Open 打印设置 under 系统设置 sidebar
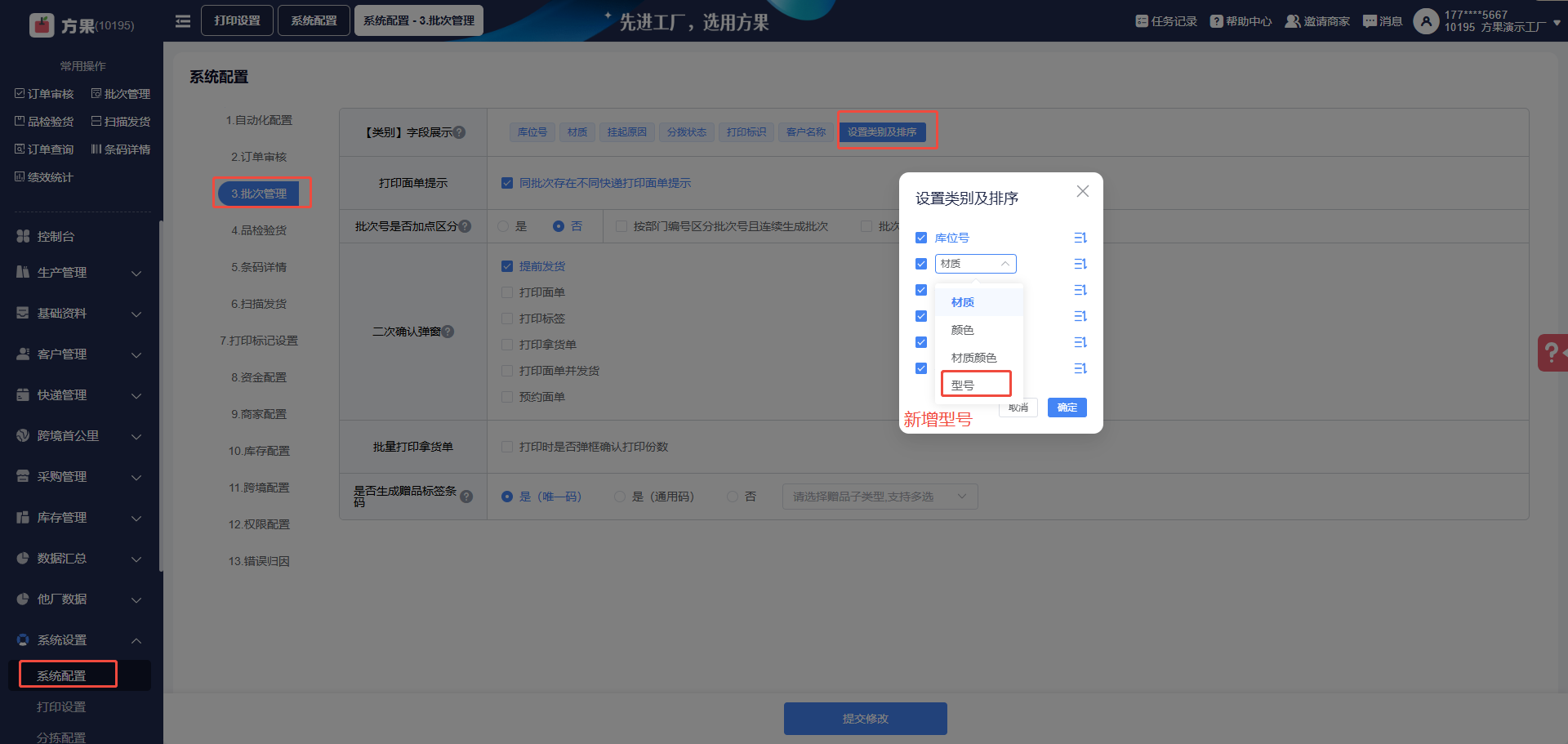1568x744 pixels. tap(61, 707)
